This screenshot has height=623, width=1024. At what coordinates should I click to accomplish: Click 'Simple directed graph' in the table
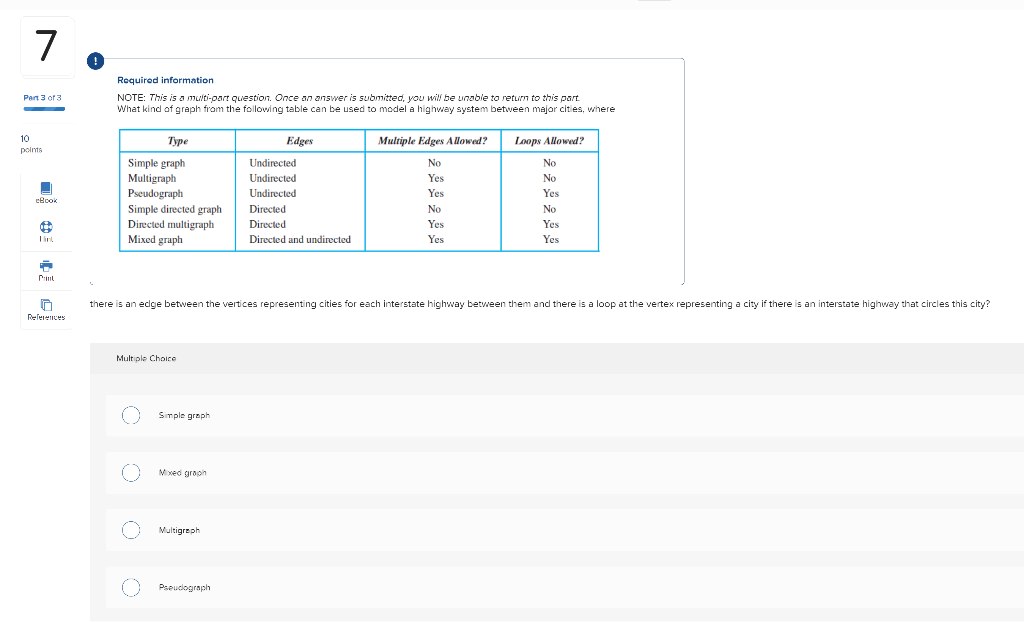click(x=175, y=209)
